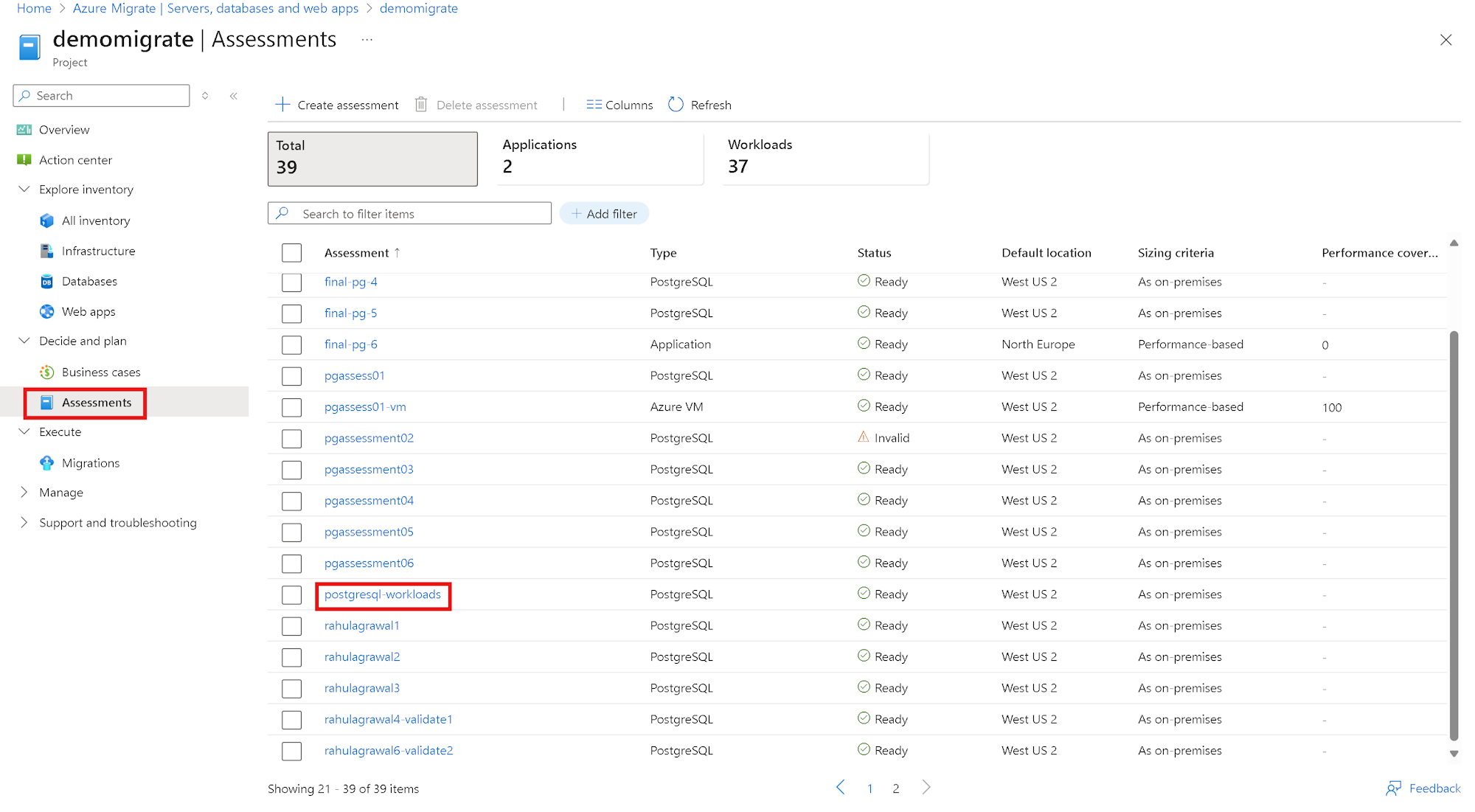Tick the checkbox for pgassess01-vm row
This screenshot has width=1475, height=812.
point(291,407)
